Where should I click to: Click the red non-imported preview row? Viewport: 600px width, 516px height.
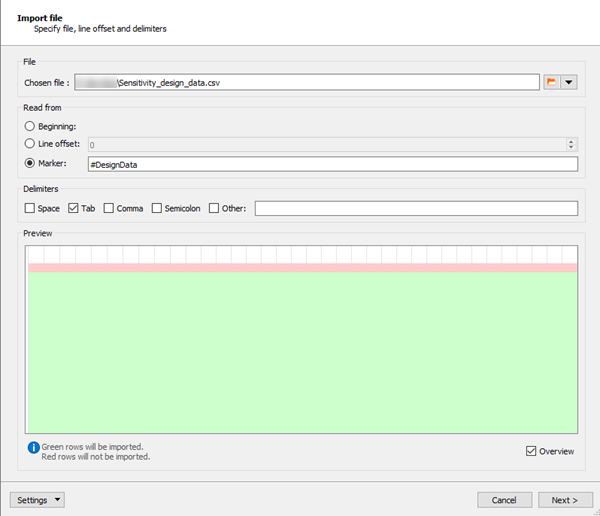(x=303, y=268)
